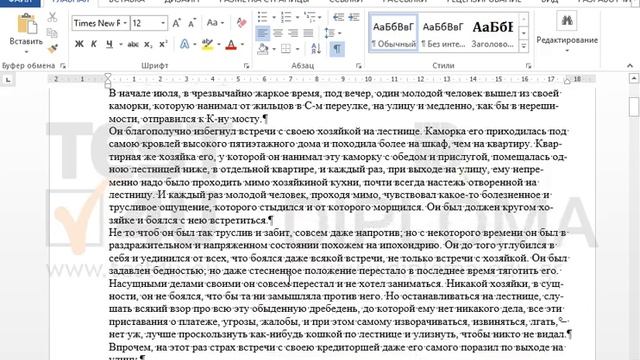Apply the Обычный style
This screenshot has width=640, height=360.
click(393, 33)
